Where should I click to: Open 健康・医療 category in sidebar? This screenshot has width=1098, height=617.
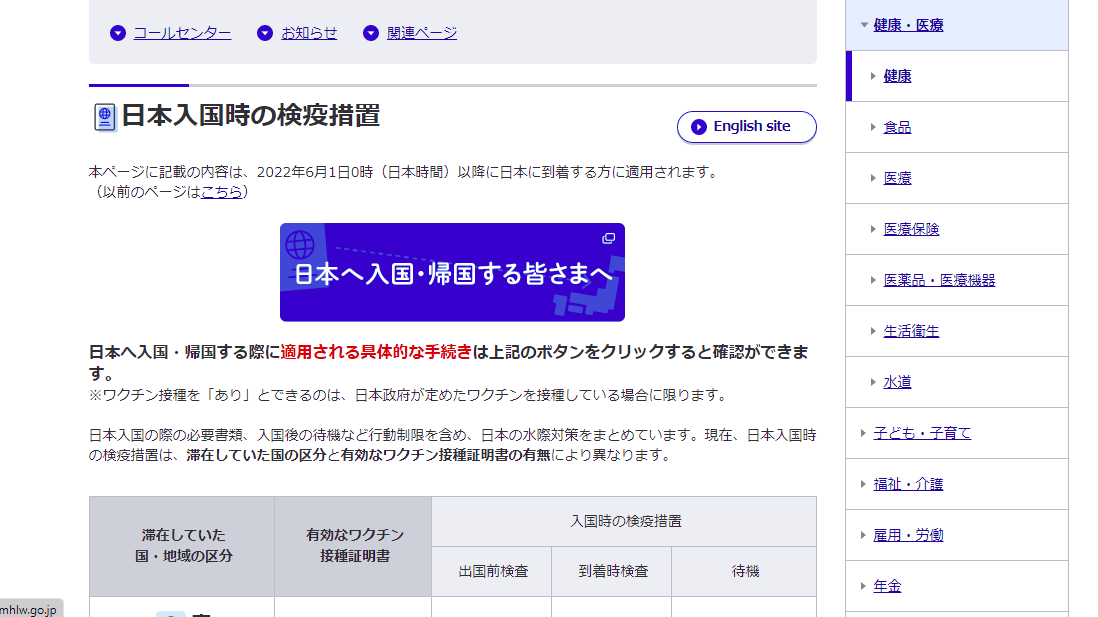tap(908, 25)
